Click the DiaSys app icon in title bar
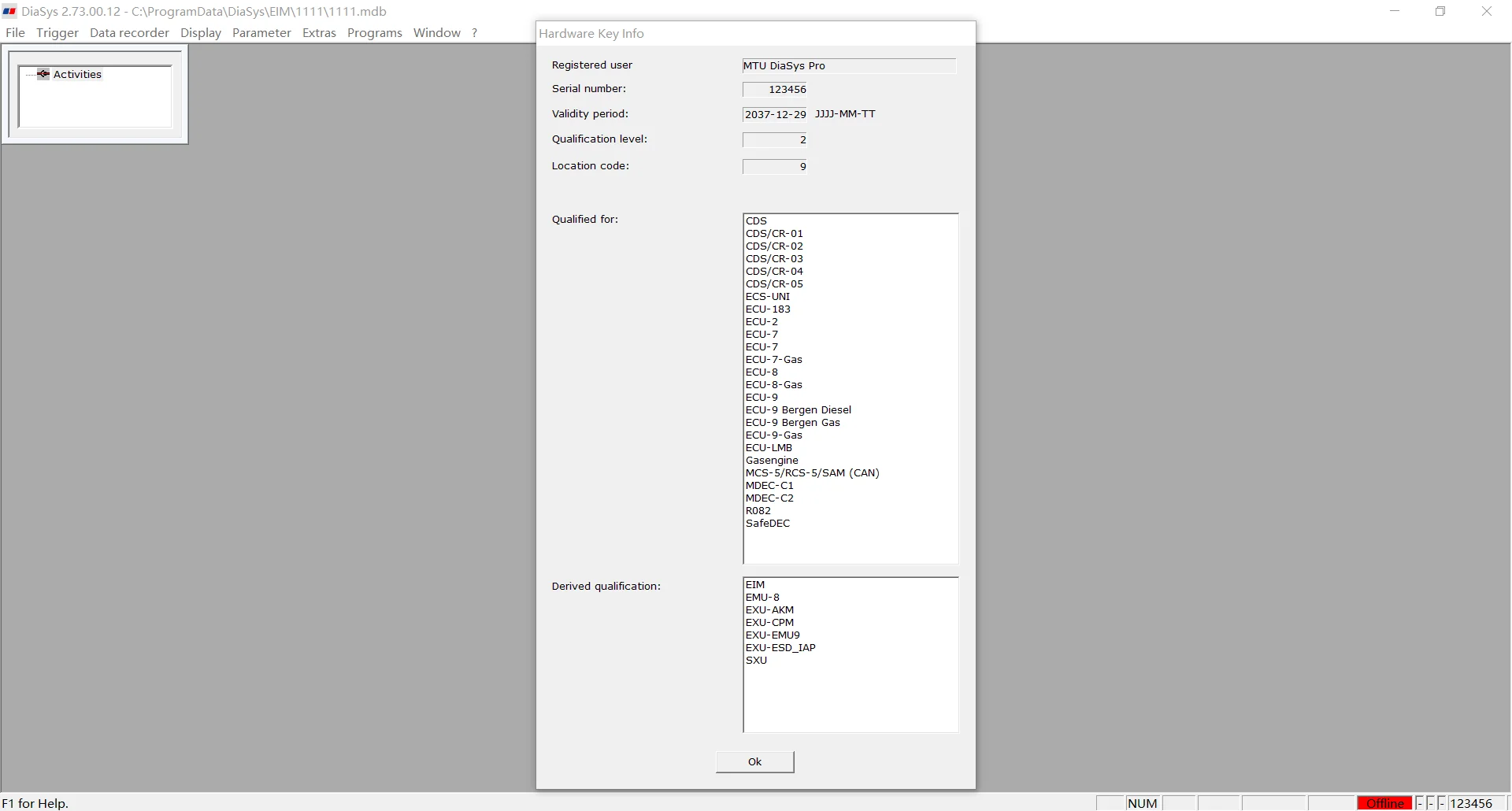This screenshot has height=811, width=1512. 9,11
